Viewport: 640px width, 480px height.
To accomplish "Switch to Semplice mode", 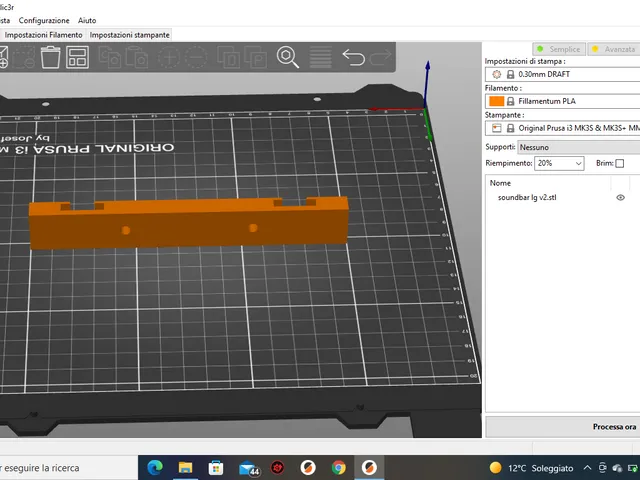I will point(559,49).
